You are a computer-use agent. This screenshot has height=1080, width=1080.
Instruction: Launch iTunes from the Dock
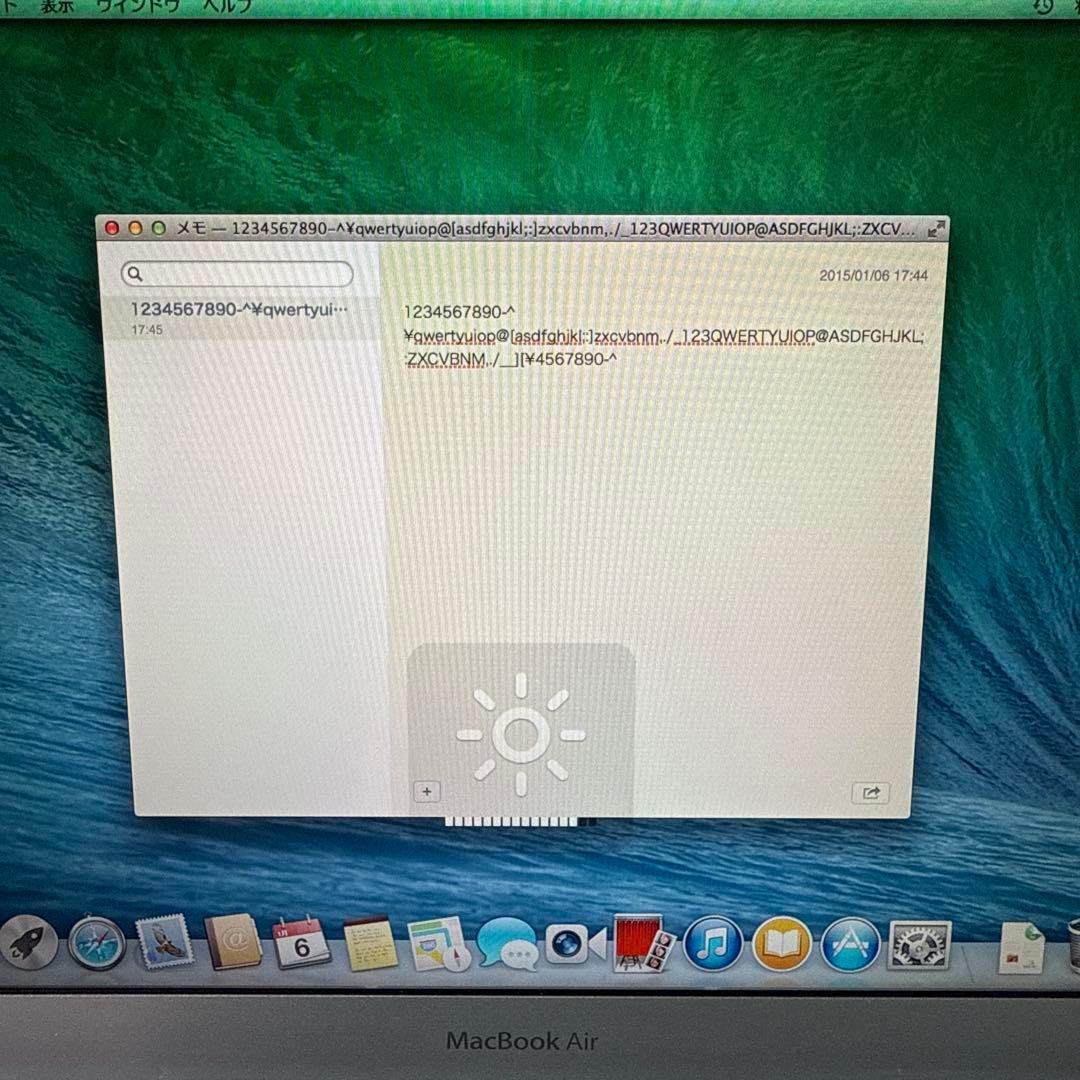tap(710, 943)
